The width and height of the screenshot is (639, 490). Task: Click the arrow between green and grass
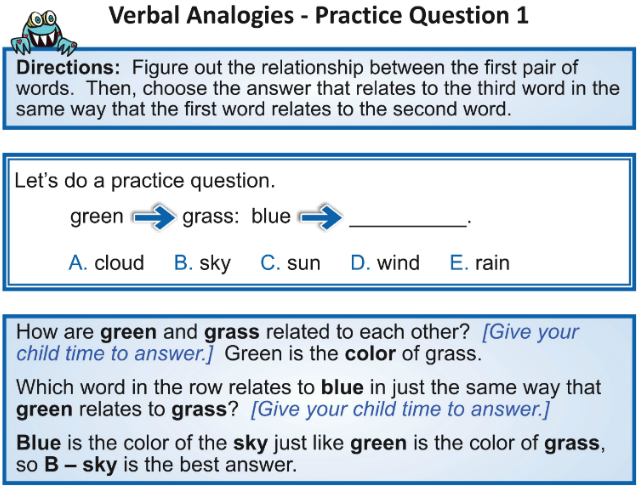click(x=154, y=217)
